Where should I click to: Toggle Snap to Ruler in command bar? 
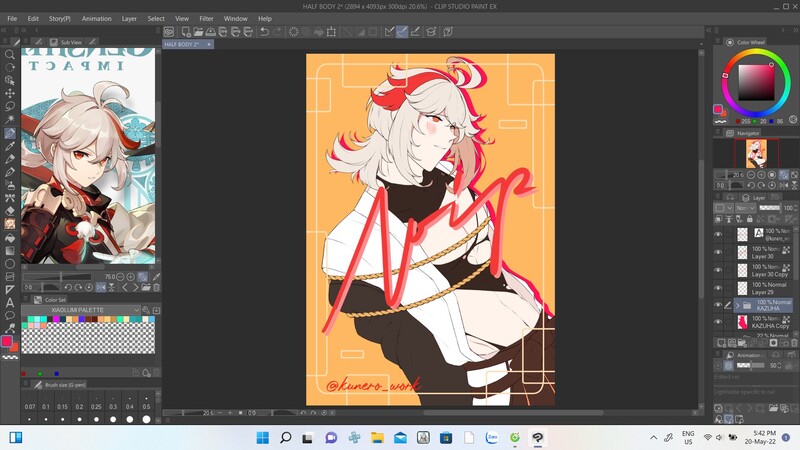[389, 32]
